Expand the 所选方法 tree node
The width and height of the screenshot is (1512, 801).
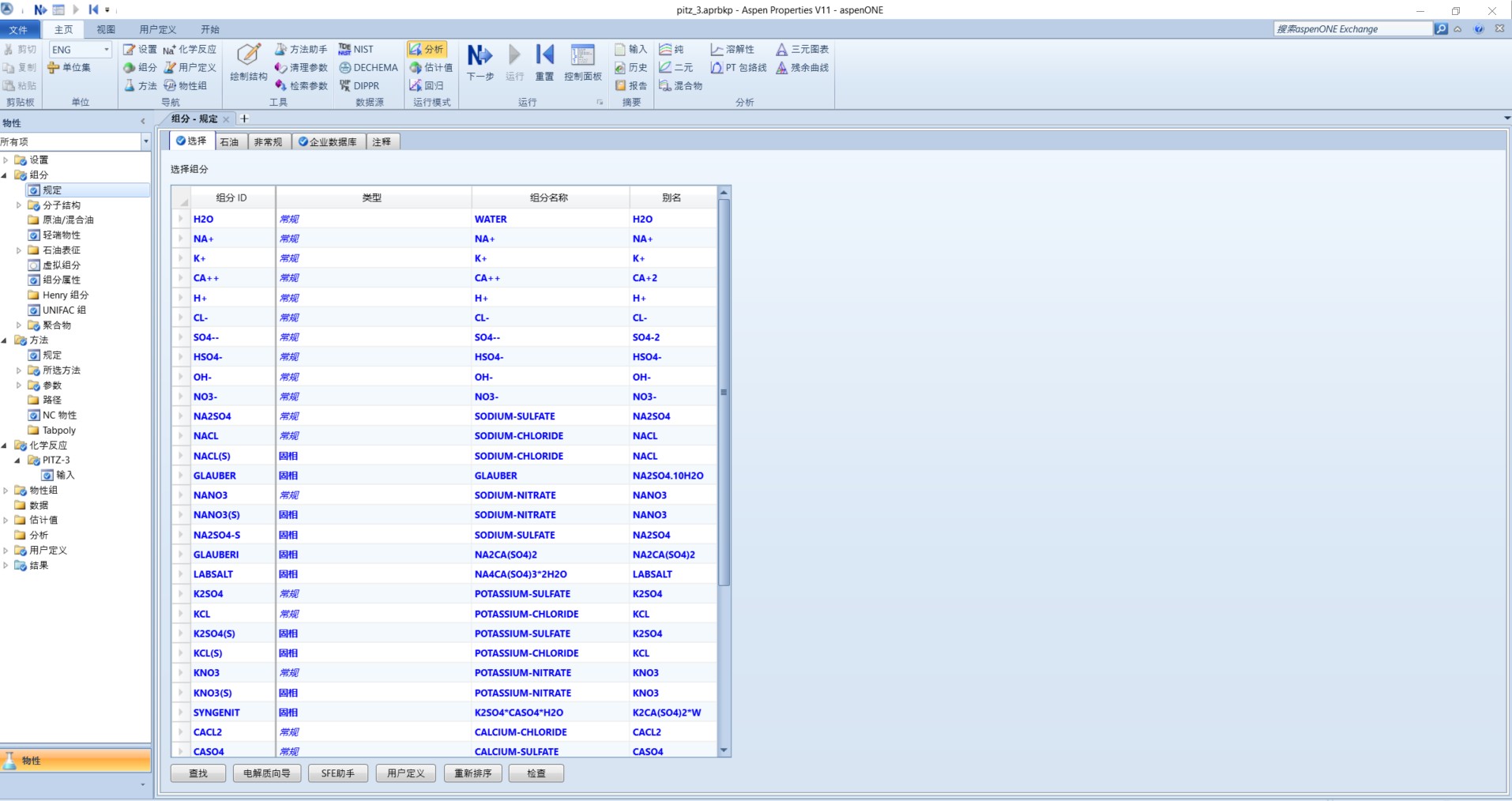pyautogui.click(x=19, y=370)
